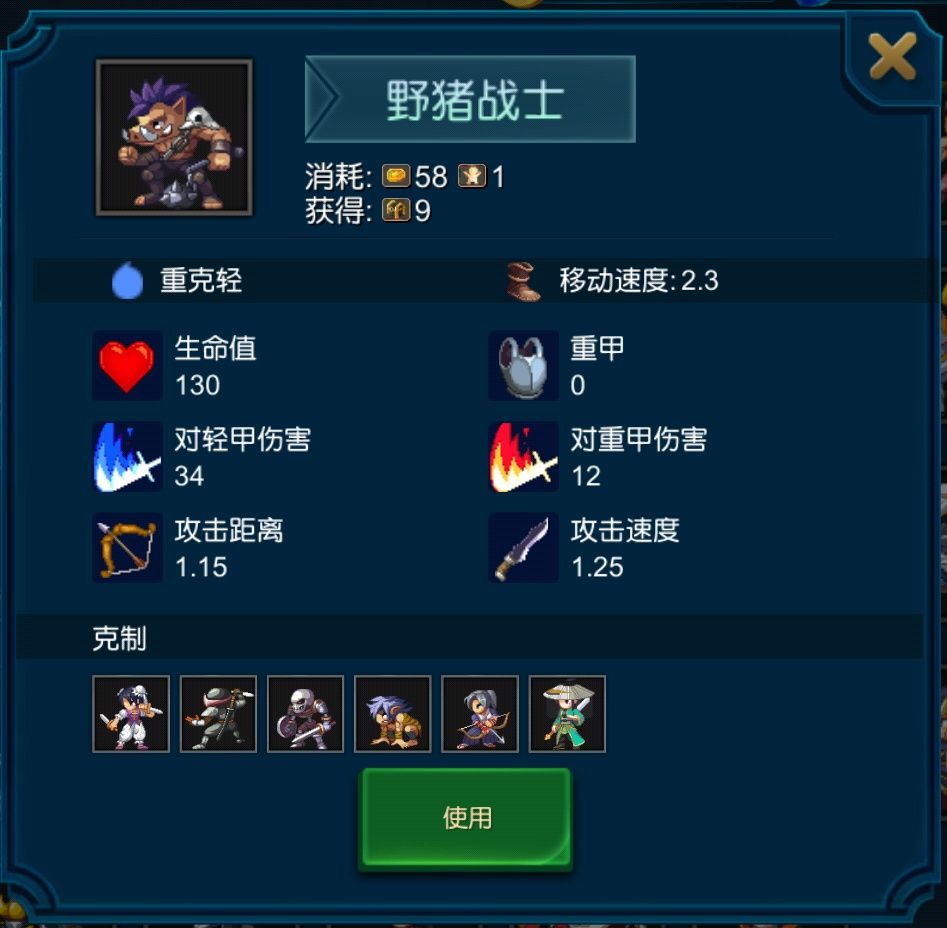The height and width of the screenshot is (928, 947).
Task: Select the first countered unit with white turban
Action: pos(131,714)
